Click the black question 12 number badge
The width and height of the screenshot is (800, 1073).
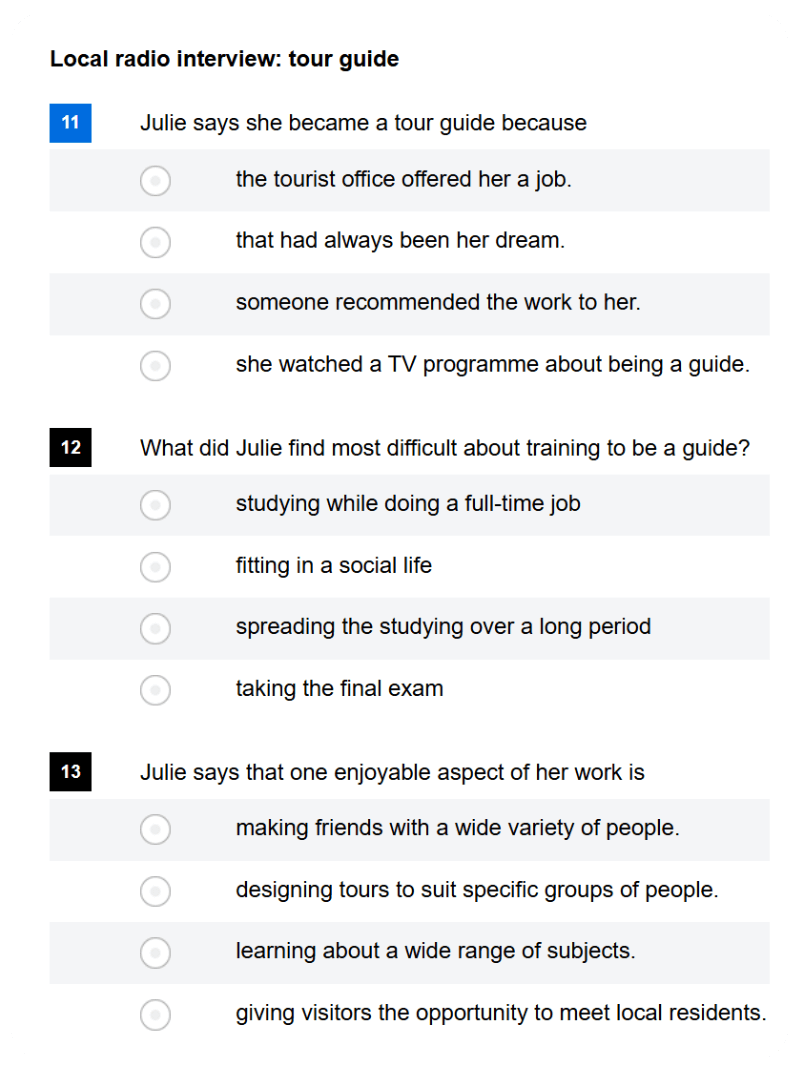pos(69,448)
